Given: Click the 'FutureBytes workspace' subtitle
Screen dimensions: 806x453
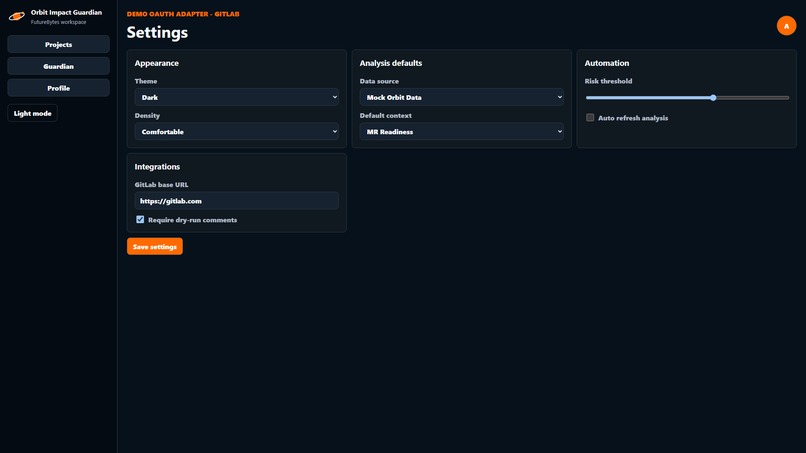Looking at the screenshot, I should point(59,22).
